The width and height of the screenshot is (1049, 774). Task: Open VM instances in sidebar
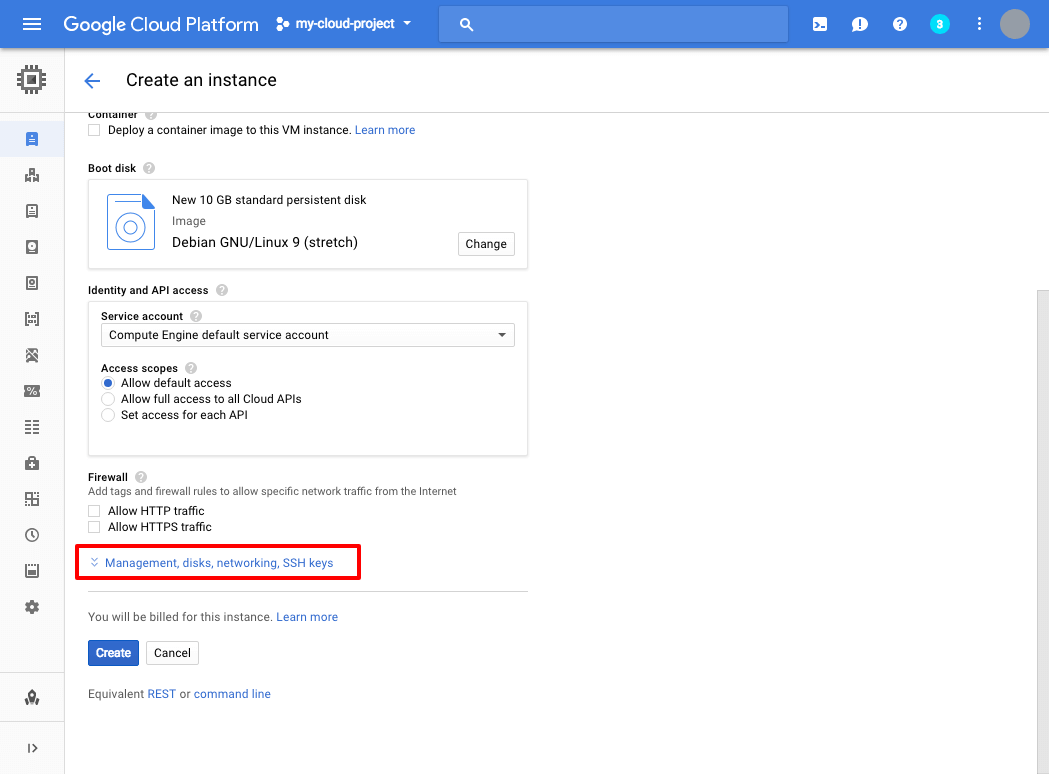(x=31, y=139)
